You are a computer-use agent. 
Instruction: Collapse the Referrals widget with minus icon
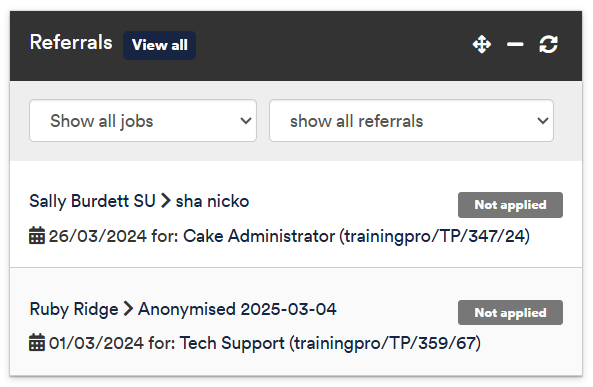515,45
